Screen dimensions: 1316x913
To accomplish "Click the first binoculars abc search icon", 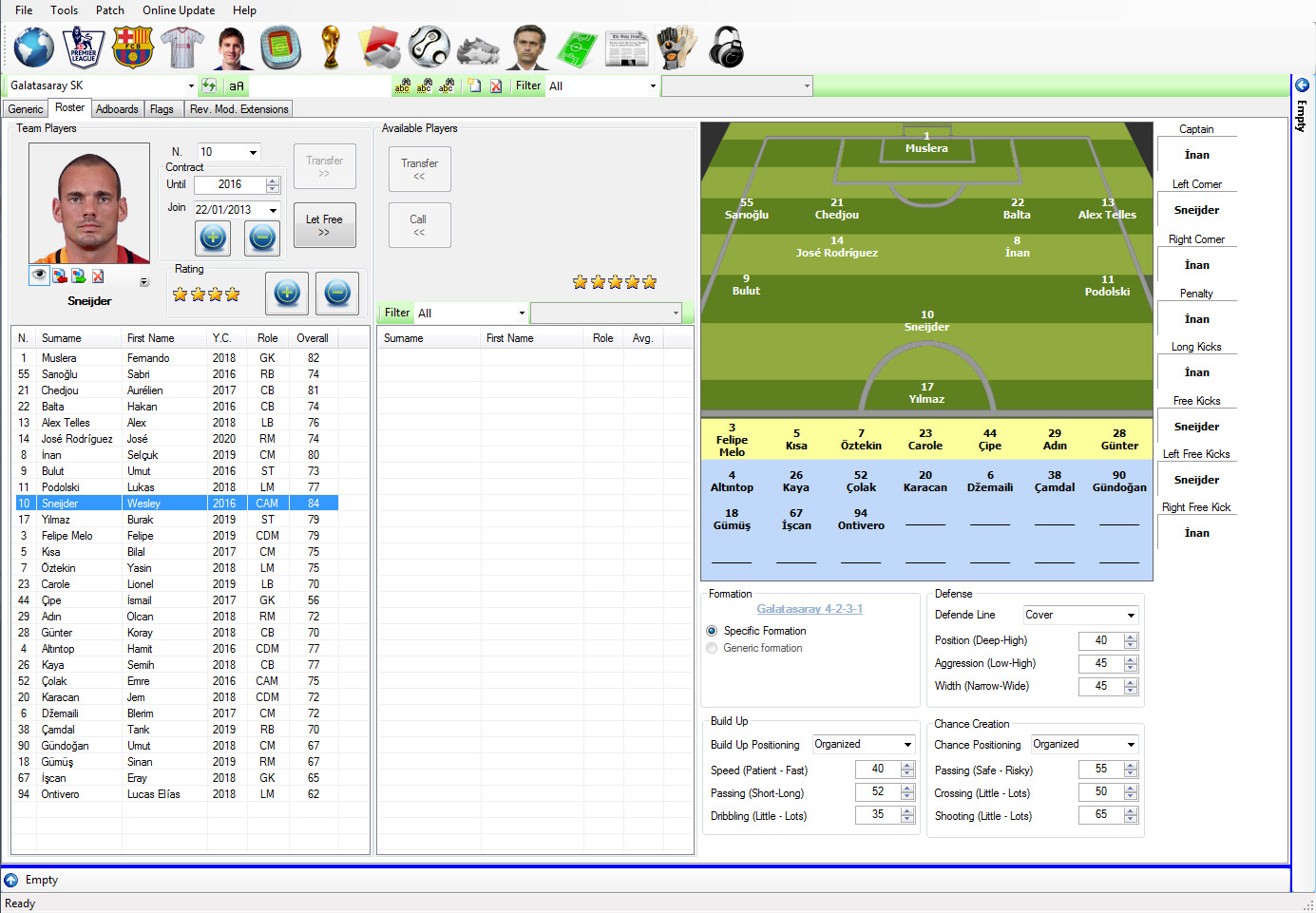I will [402, 86].
